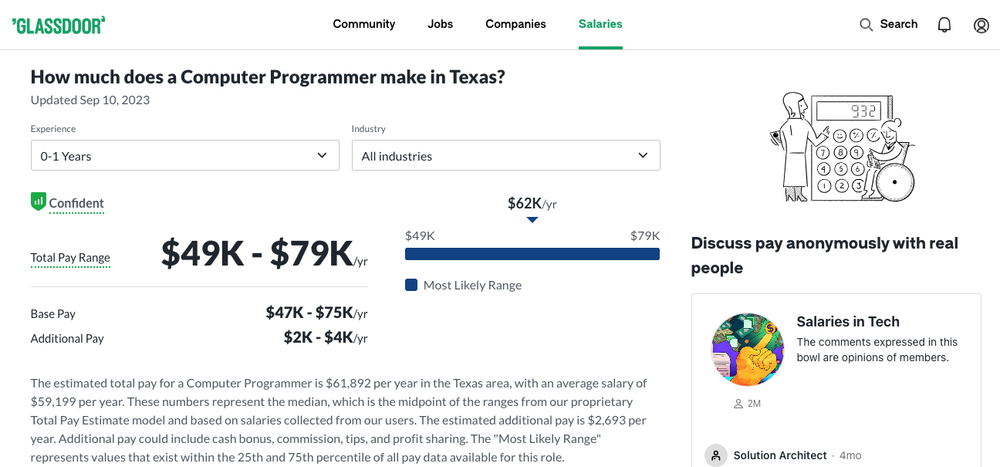Click the $49K lower range label above bar
The width and height of the screenshot is (1000, 467).
pos(420,236)
